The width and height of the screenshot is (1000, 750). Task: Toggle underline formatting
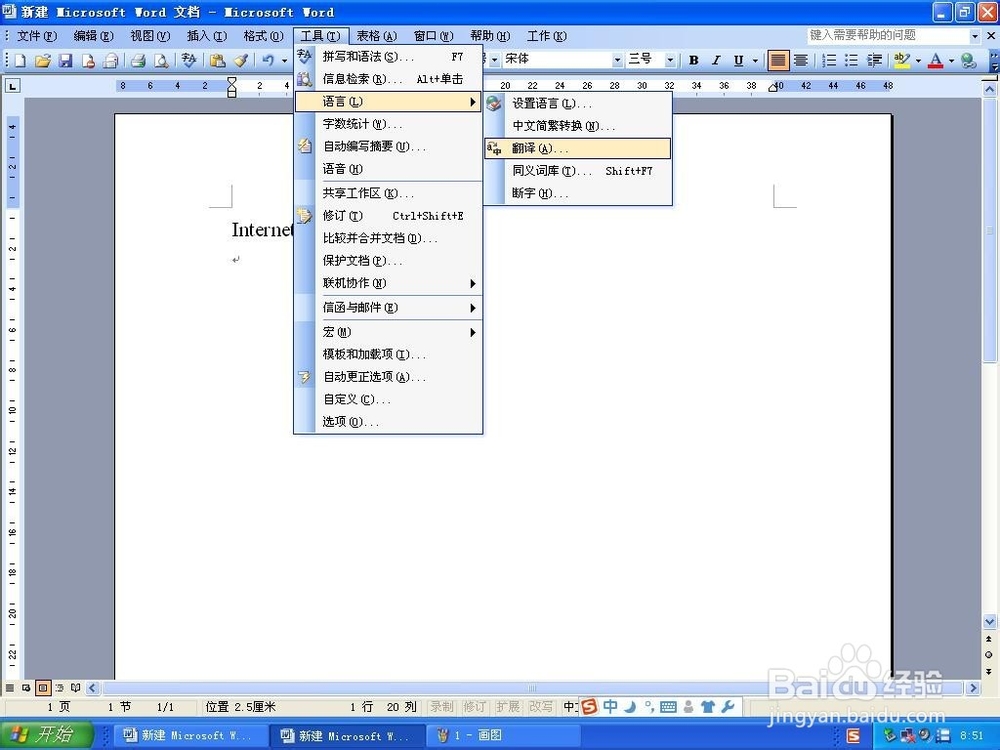pos(739,61)
